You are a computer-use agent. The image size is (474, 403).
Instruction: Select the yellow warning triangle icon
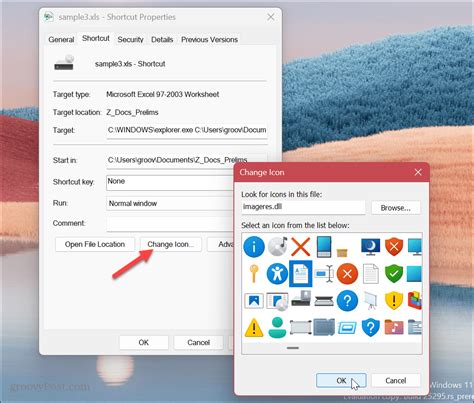(x=254, y=327)
